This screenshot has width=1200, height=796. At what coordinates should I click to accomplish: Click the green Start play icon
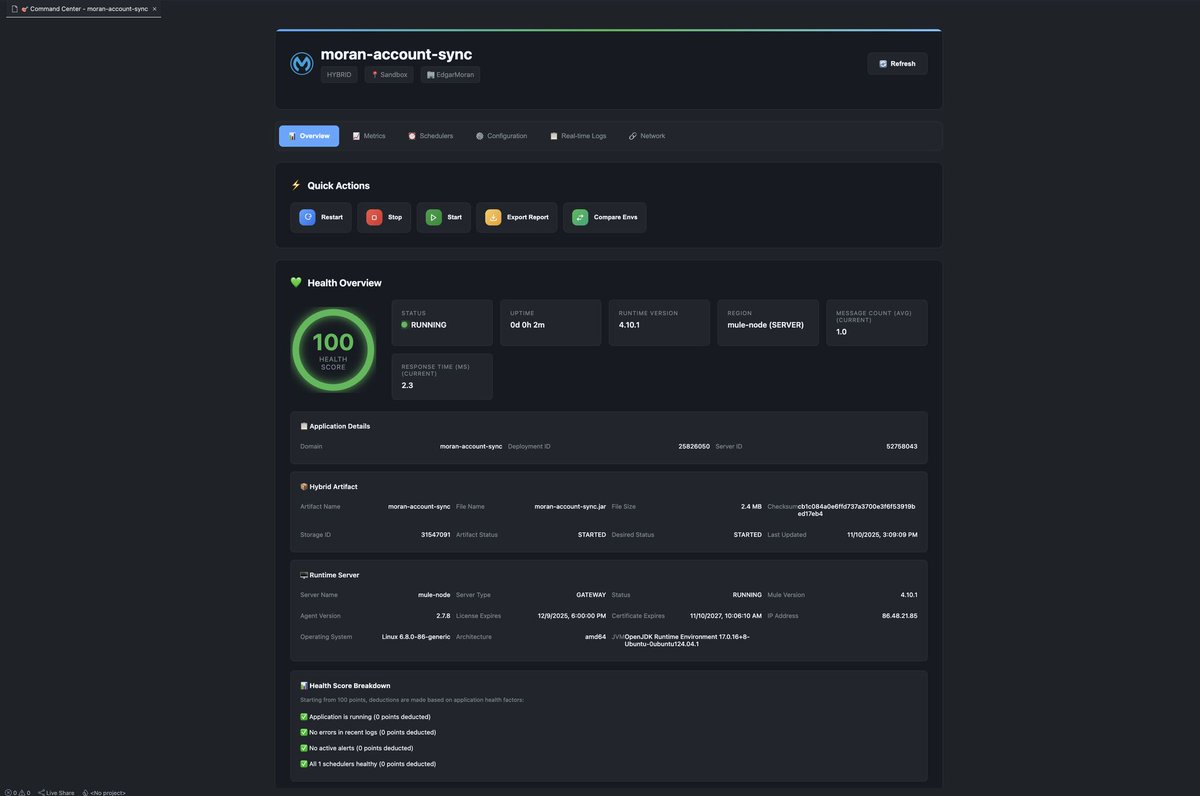pos(433,217)
